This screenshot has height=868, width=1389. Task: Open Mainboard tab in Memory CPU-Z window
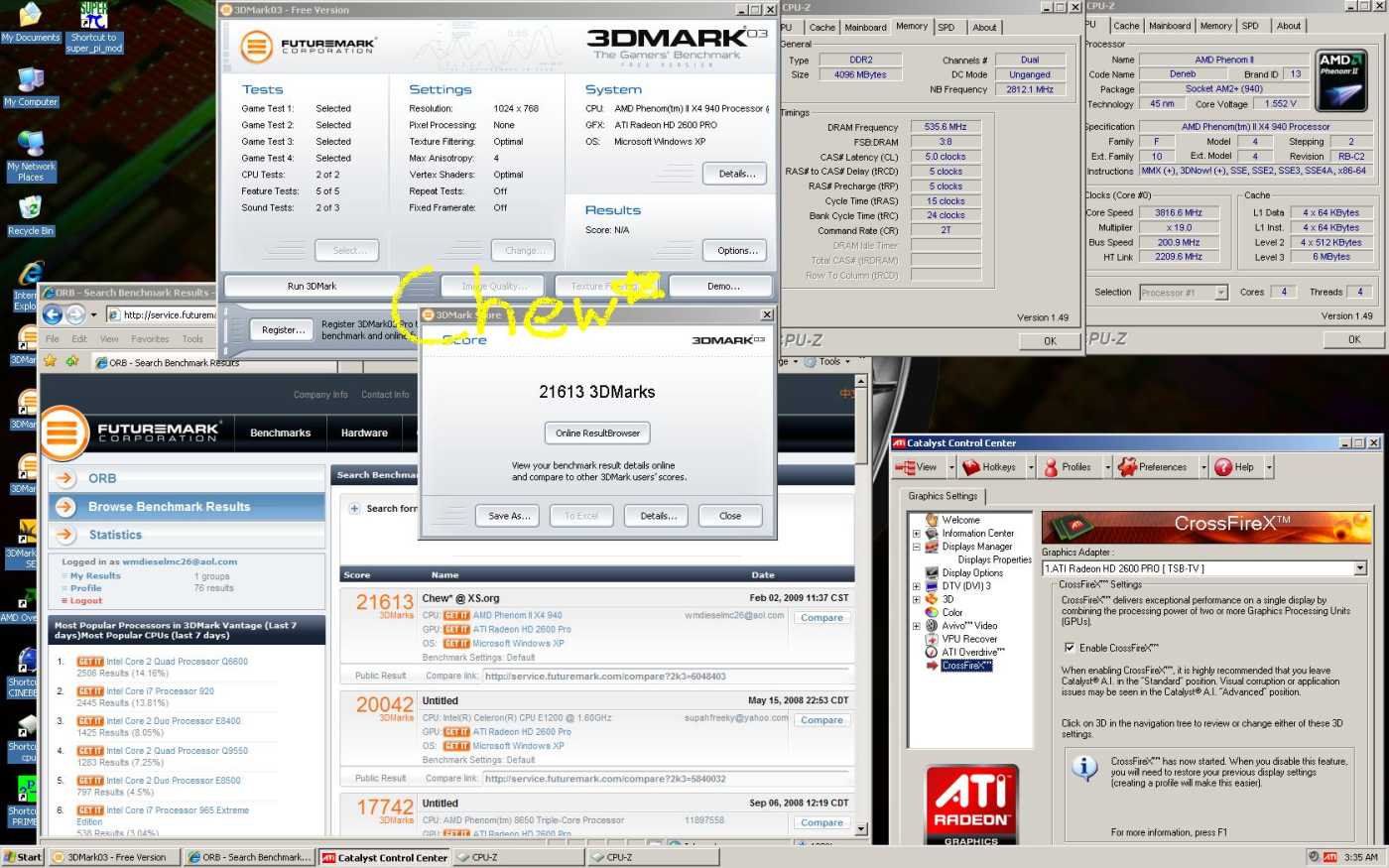[865, 28]
